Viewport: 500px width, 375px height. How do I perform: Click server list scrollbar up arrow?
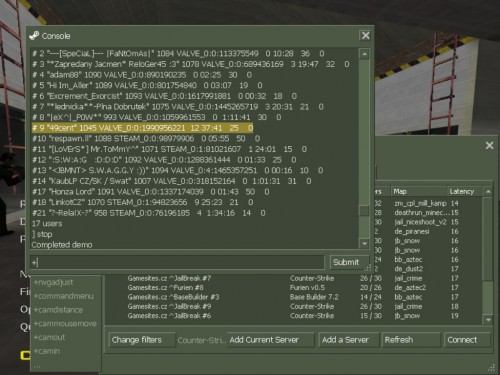coord(488,192)
